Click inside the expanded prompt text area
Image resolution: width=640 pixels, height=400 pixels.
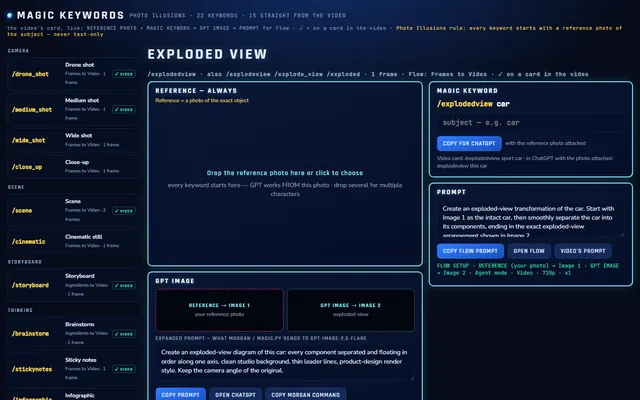coord(285,362)
